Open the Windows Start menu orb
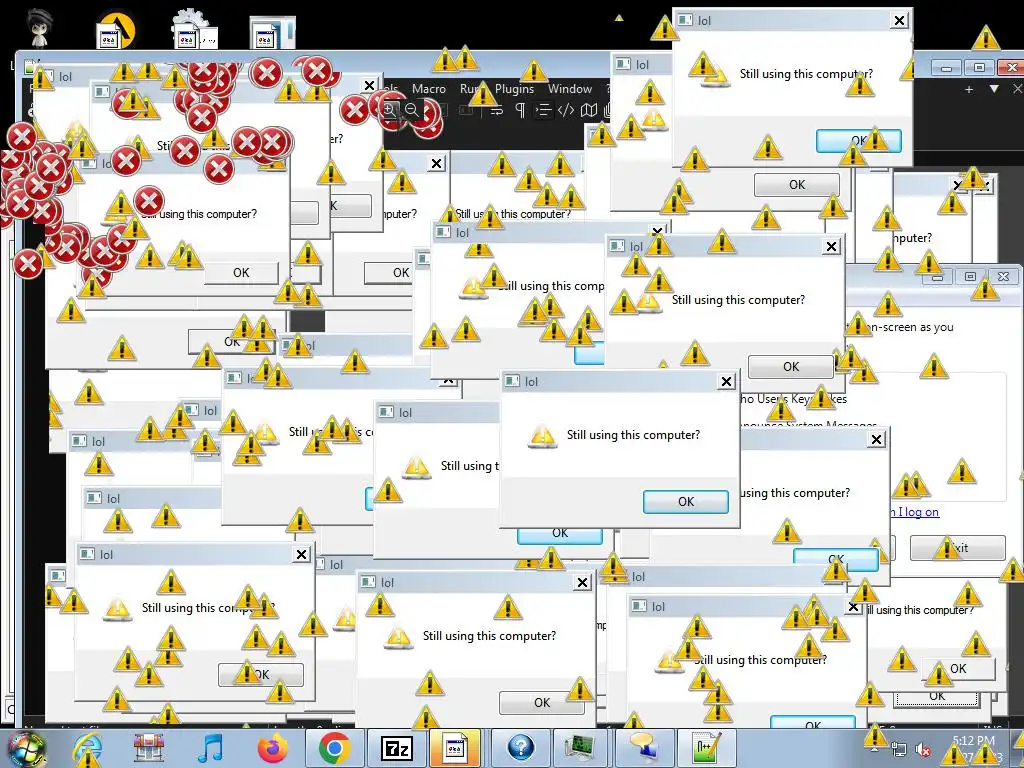Screen dimensions: 1024x768 pyautogui.click(x=27, y=748)
